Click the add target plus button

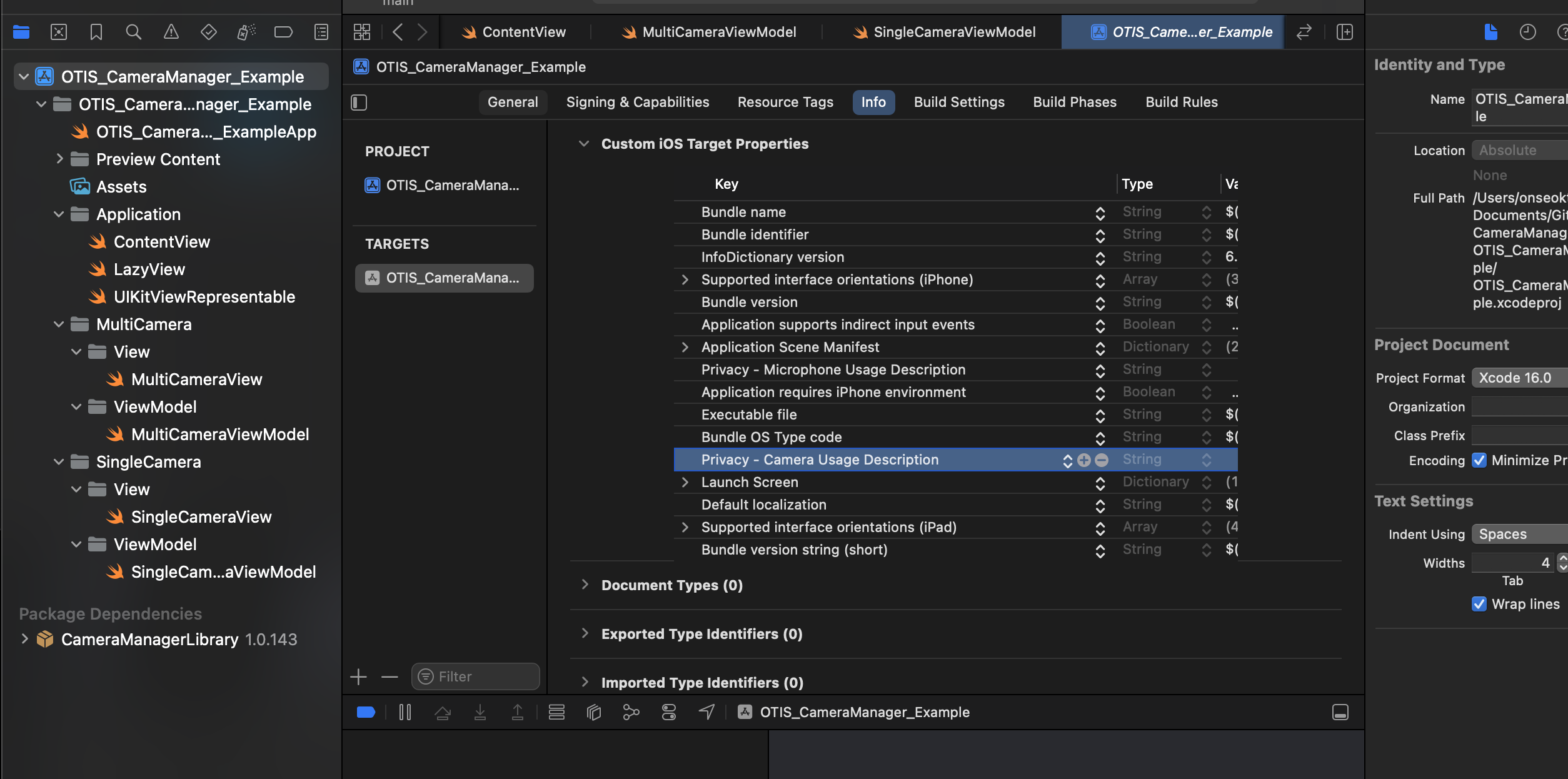pyautogui.click(x=359, y=676)
